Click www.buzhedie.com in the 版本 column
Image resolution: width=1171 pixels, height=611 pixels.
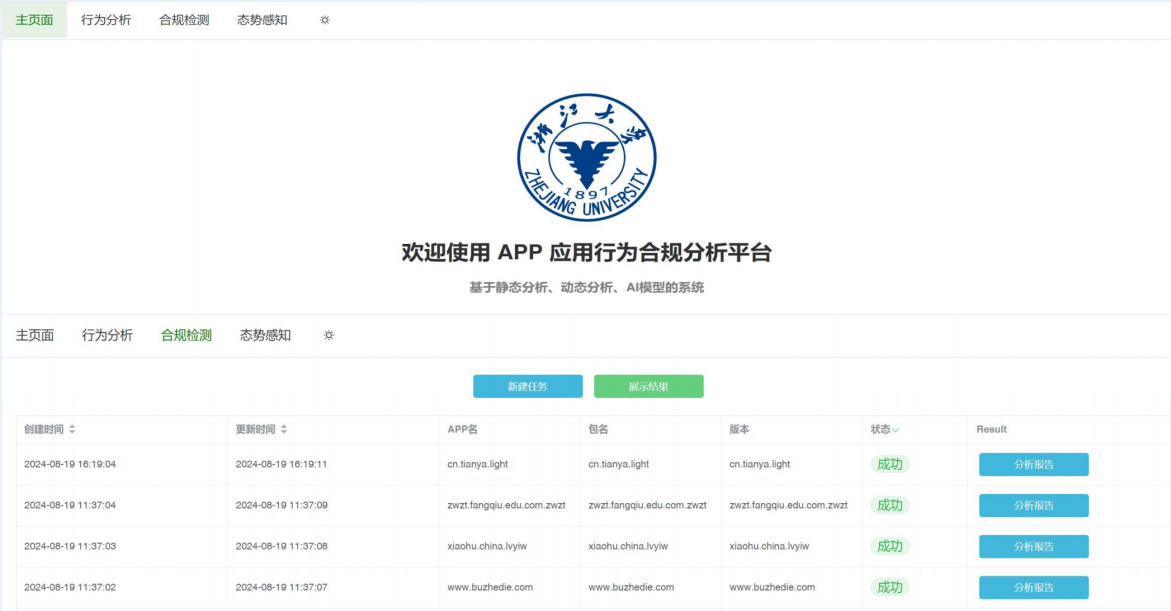pos(773,588)
